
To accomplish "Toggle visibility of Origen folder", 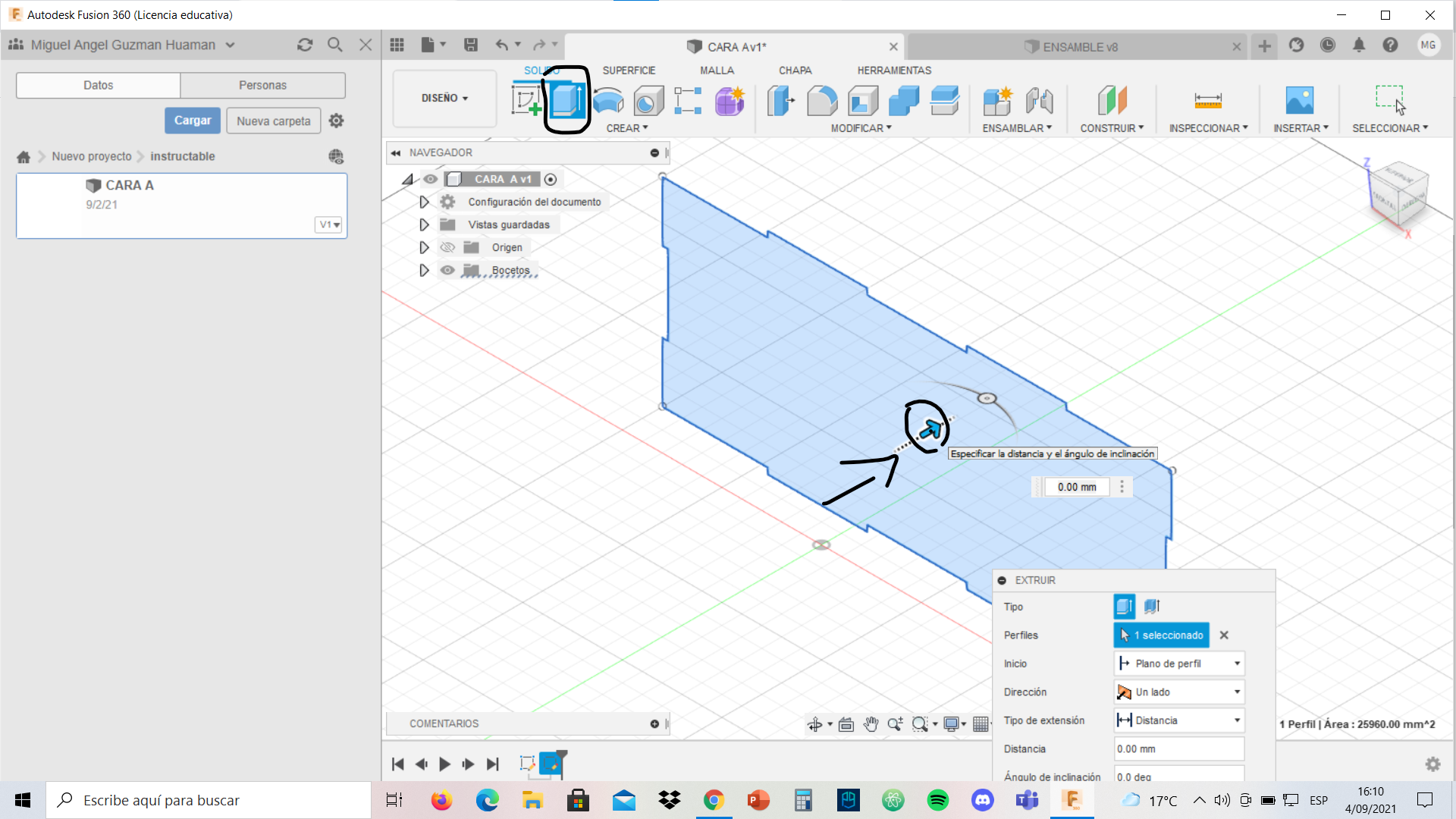I will (447, 247).
